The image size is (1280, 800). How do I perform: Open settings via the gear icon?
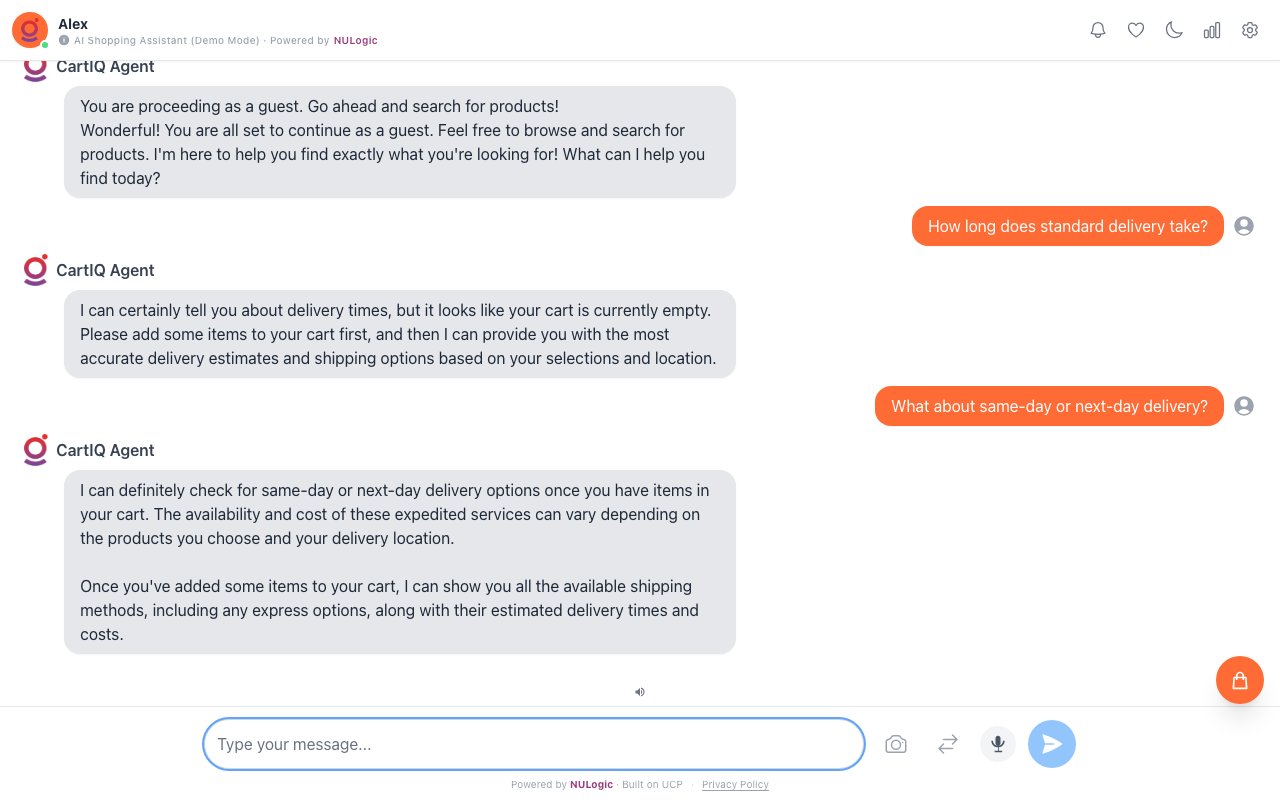1250,30
